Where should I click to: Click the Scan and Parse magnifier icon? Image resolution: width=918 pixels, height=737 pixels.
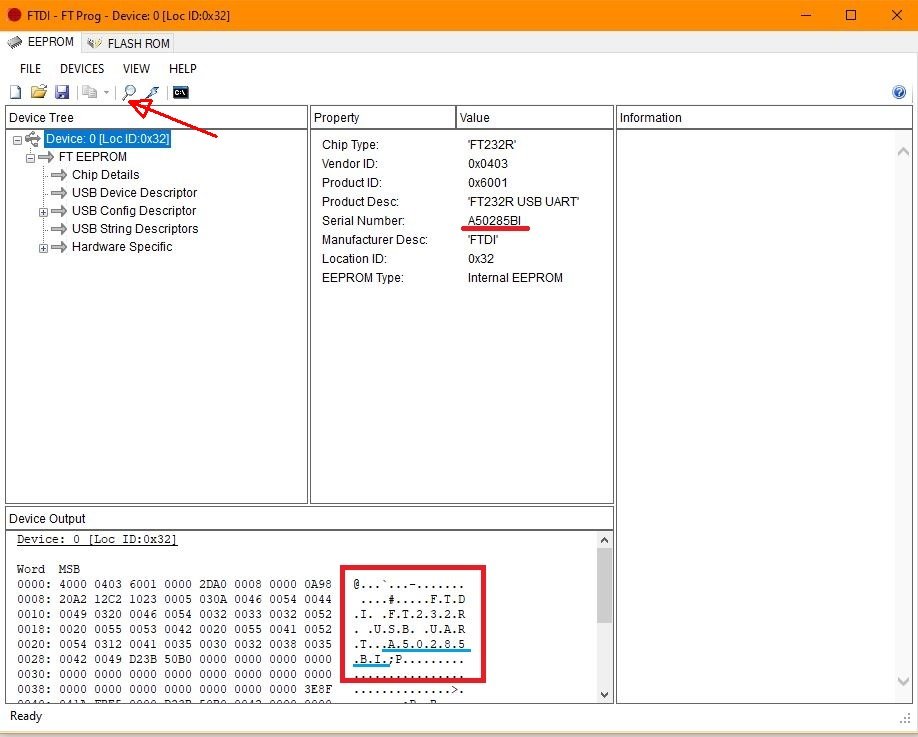[x=129, y=93]
